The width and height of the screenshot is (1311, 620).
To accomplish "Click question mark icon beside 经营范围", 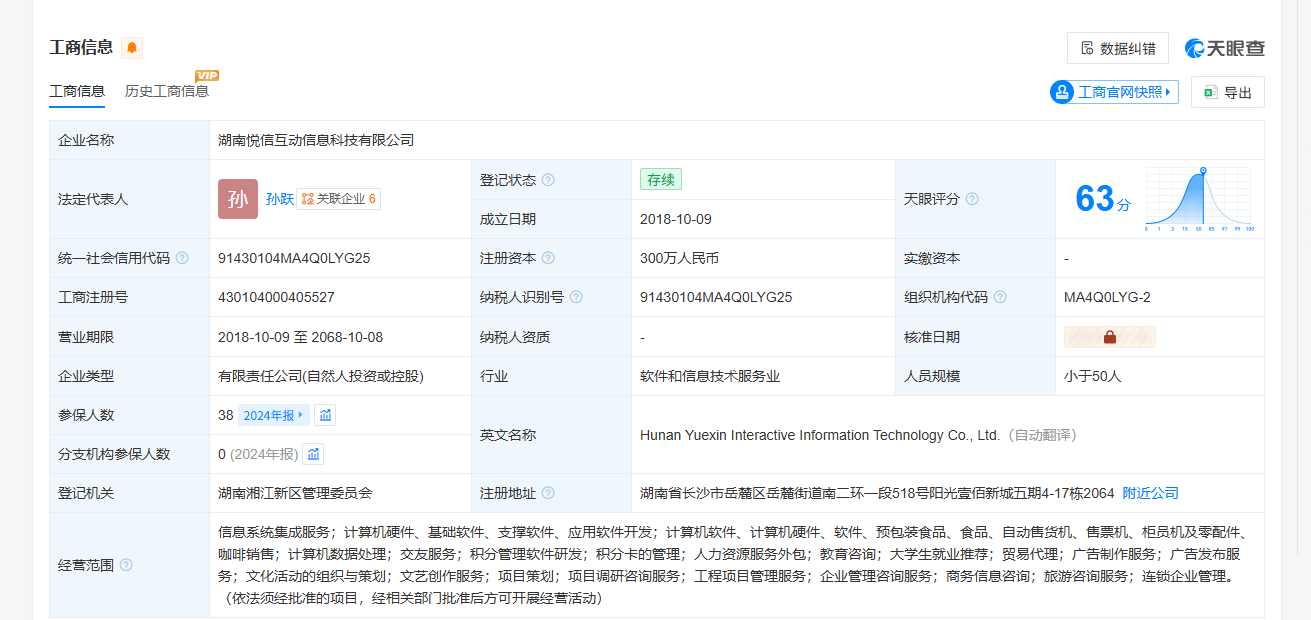I will 126,565.
